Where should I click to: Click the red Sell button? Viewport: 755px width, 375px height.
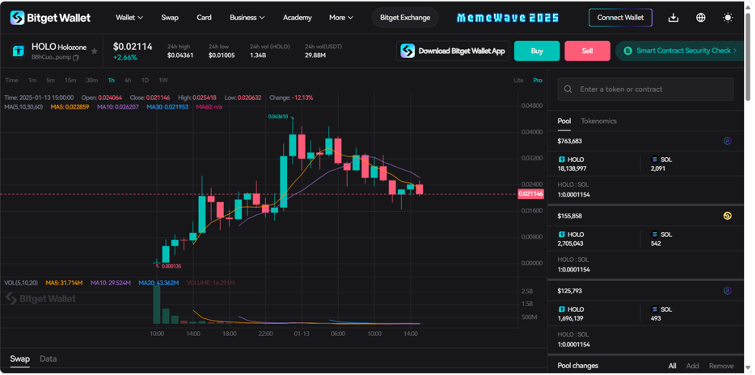click(587, 51)
